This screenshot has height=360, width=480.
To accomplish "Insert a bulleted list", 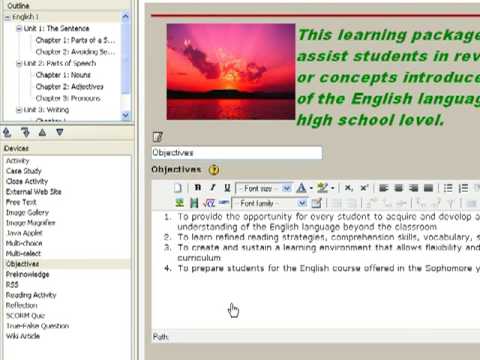I will pos(448,188).
